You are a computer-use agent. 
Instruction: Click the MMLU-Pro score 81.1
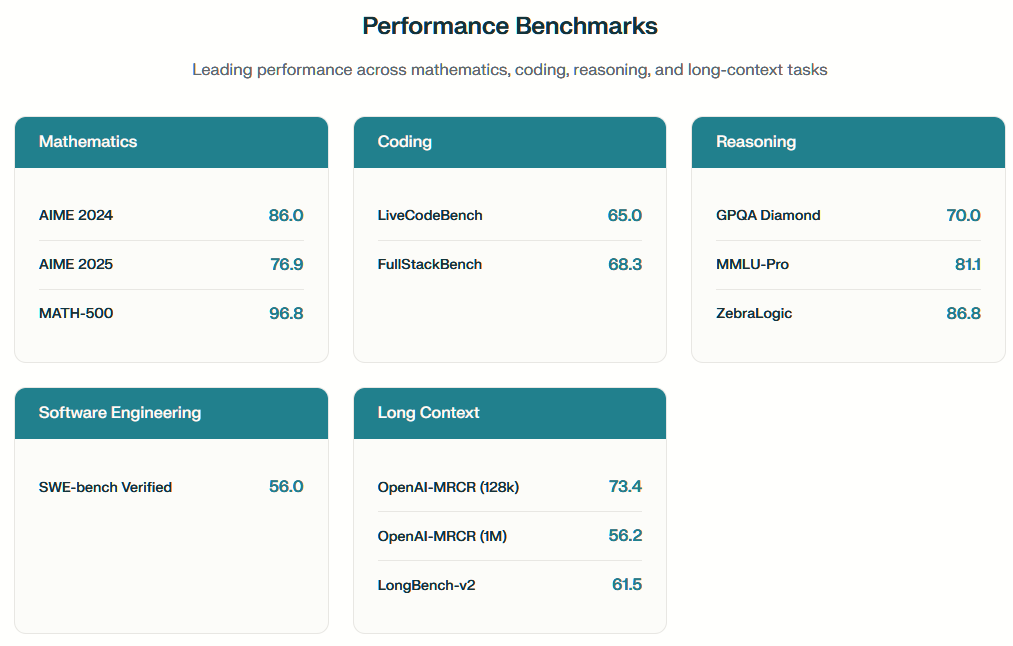[x=968, y=264]
